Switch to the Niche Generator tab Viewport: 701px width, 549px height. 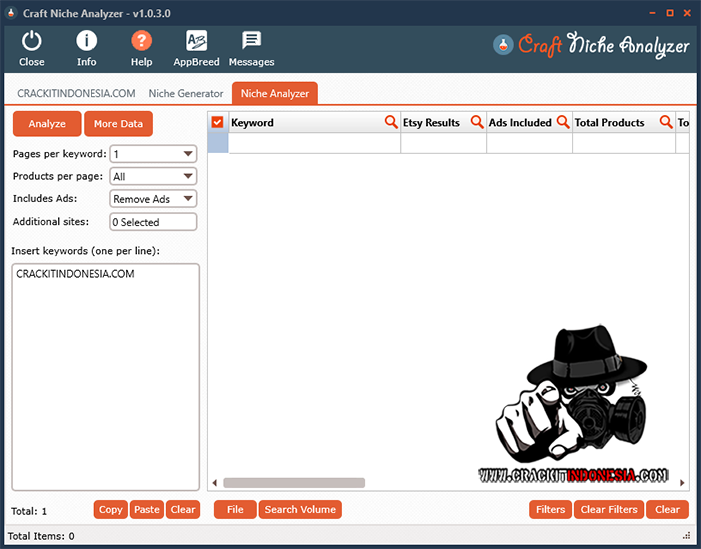tap(186, 94)
